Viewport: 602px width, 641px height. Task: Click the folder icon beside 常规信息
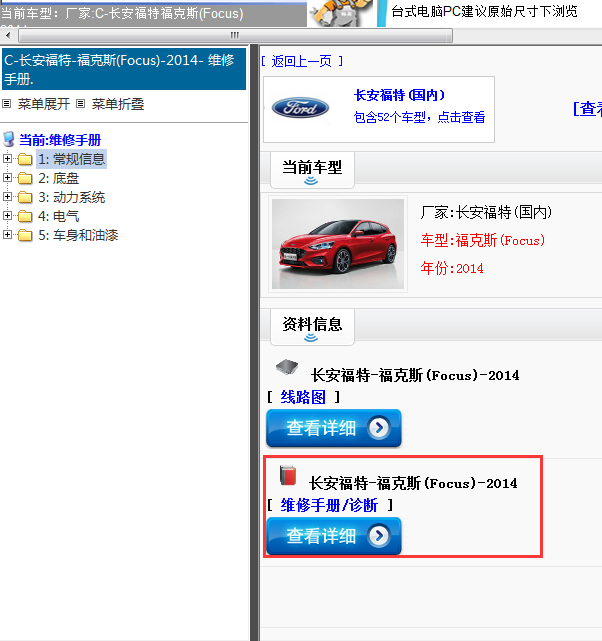pyautogui.click(x=25, y=159)
